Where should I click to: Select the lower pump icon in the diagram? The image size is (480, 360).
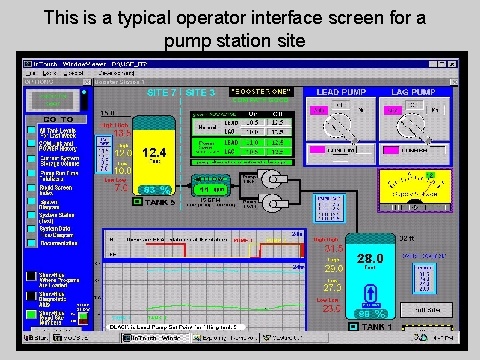coord(274,203)
